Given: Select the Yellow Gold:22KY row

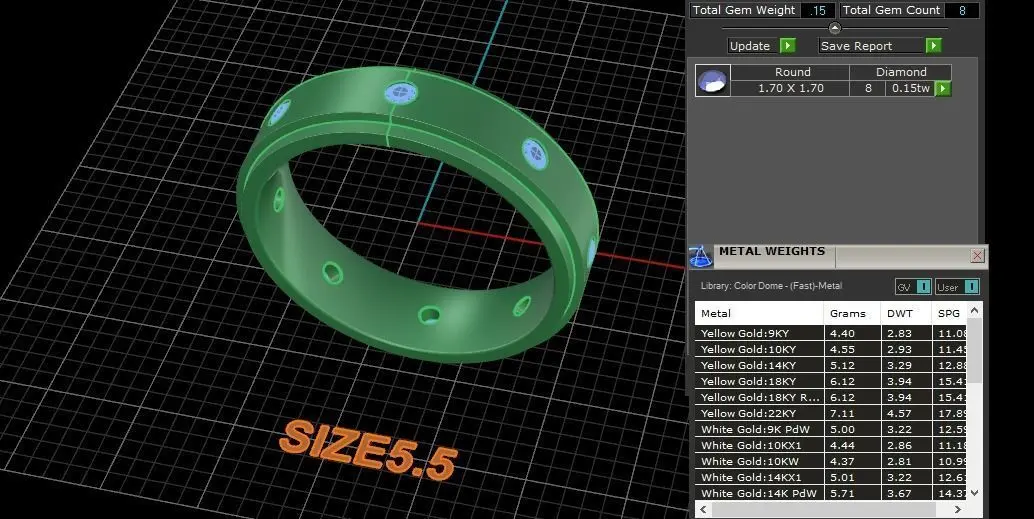Looking at the screenshot, I should click(x=831, y=413).
